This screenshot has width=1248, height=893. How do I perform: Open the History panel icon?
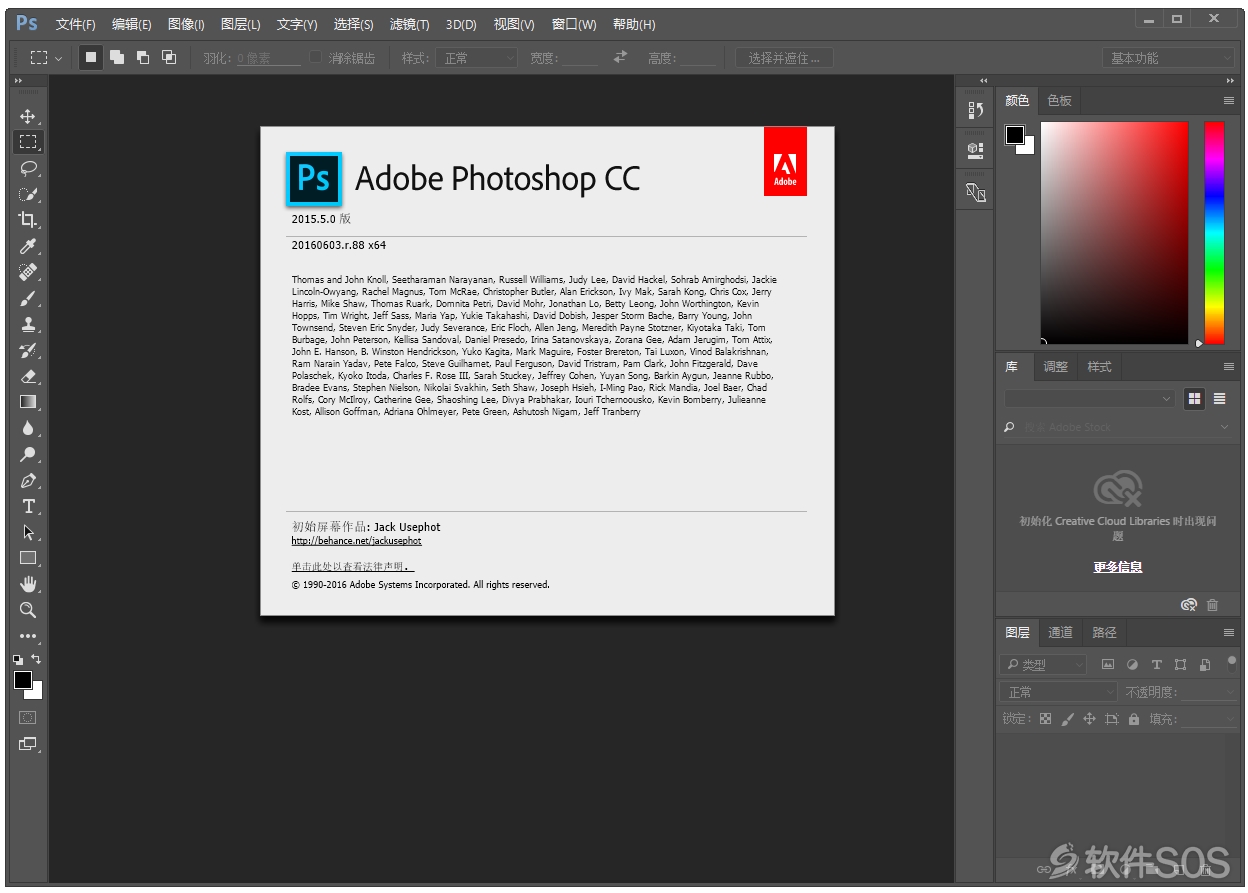pyautogui.click(x=976, y=110)
